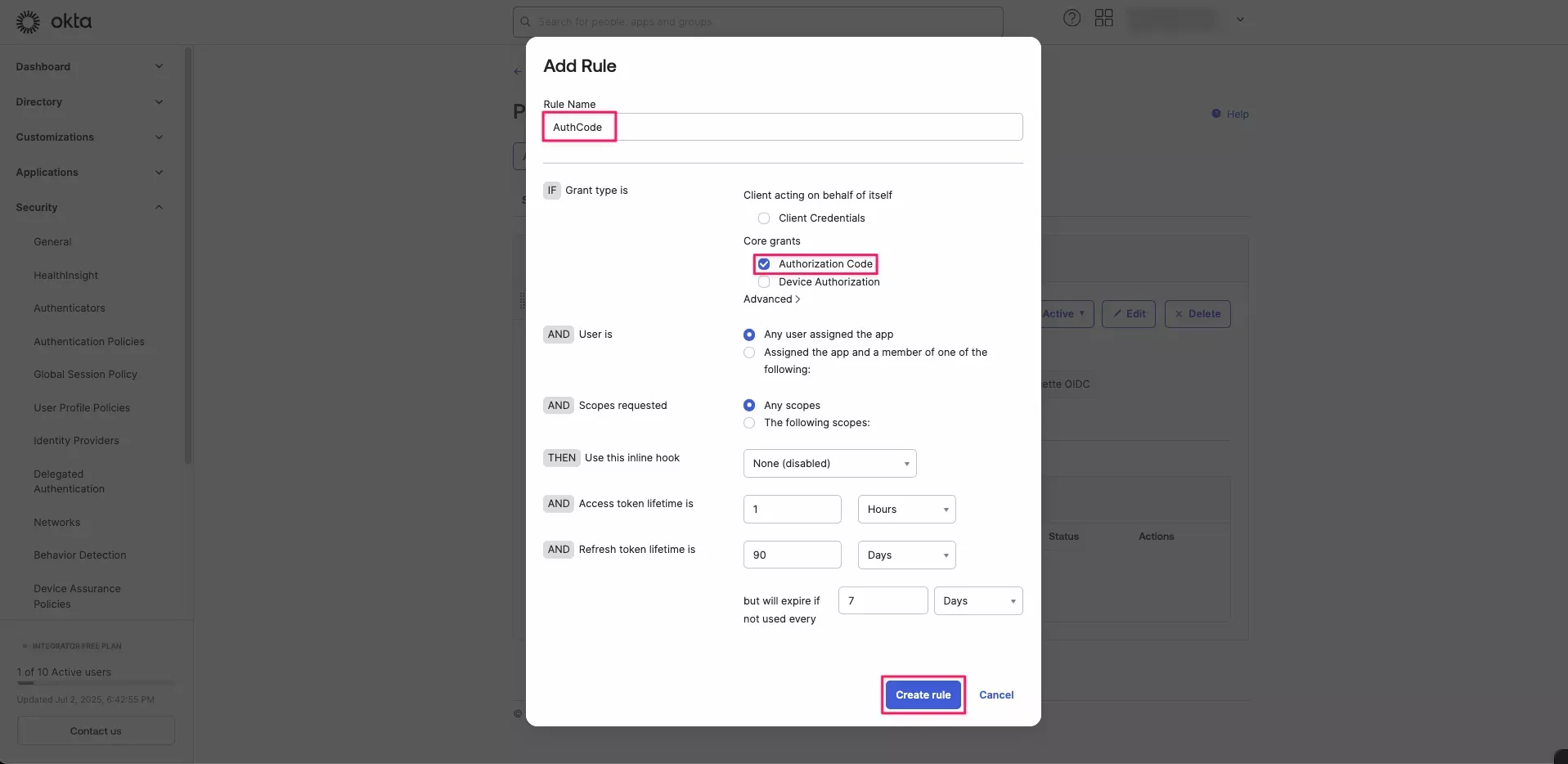Viewport: 1568px width, 764px height.
Task: Select the Client Credentials radio button
Action: (x=763, y=218)
